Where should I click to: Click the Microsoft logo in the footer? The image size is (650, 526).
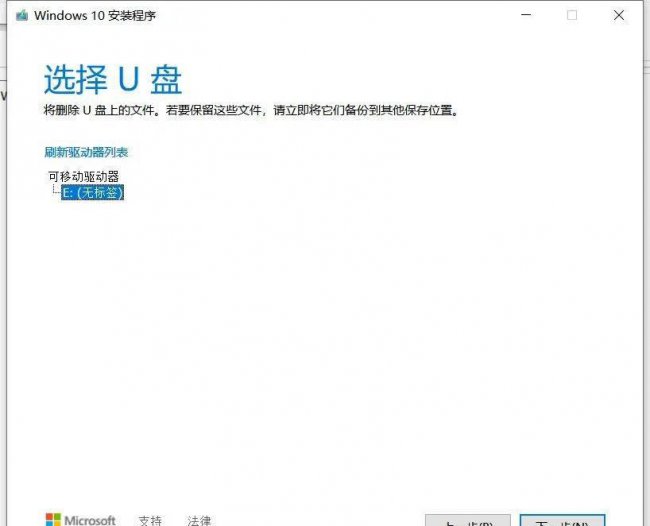(80, 520)
